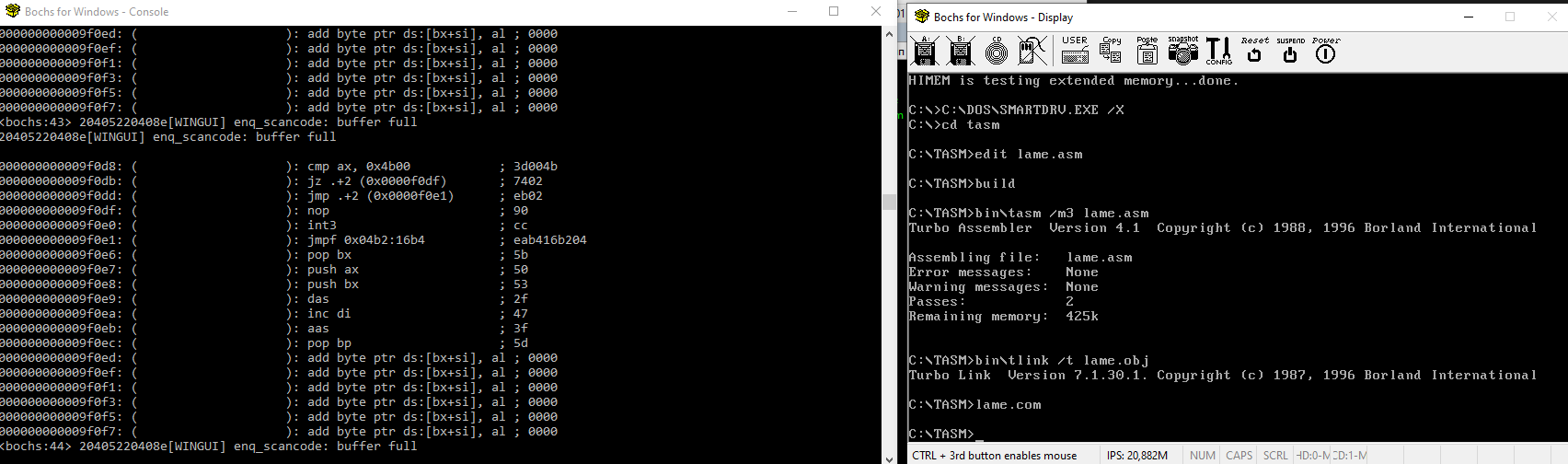Minimize the Bochs Display window
The width and height of the screenshot is (1568, 464).
1467,17
